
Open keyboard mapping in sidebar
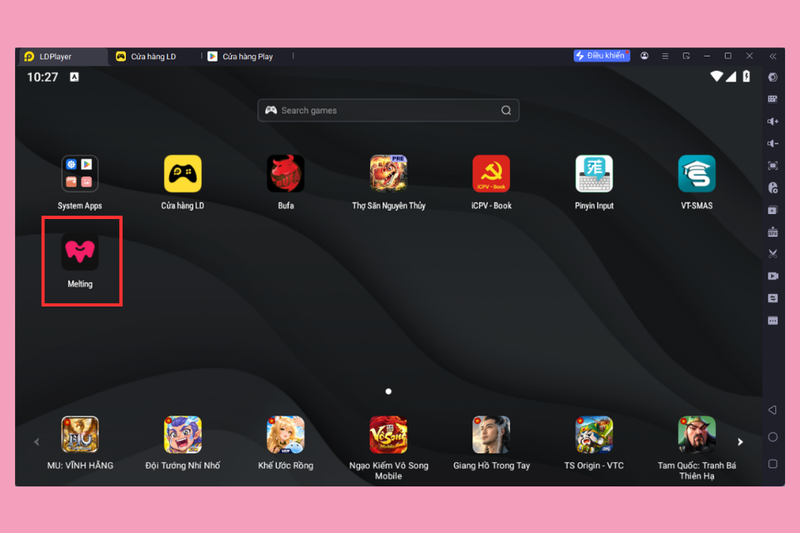[772, 99]
